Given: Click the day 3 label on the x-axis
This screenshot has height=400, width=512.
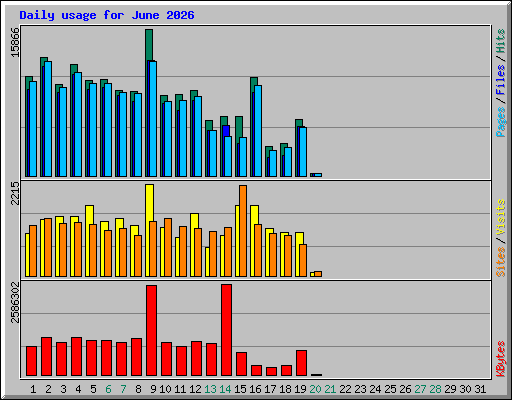Looking at the screenshot, I should [63, 389].
